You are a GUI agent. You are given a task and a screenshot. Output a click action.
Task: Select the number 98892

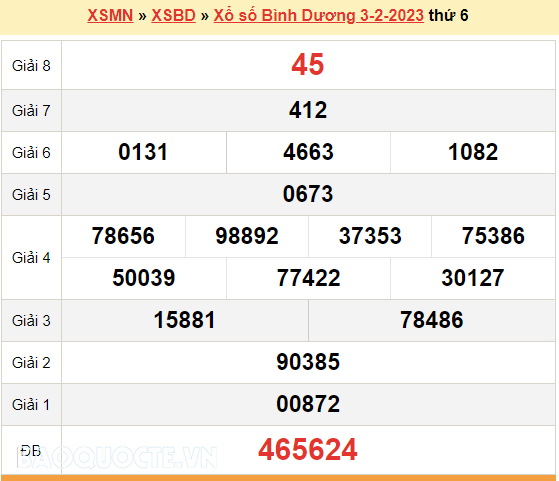pyautogui.click(x=247, y=236)
